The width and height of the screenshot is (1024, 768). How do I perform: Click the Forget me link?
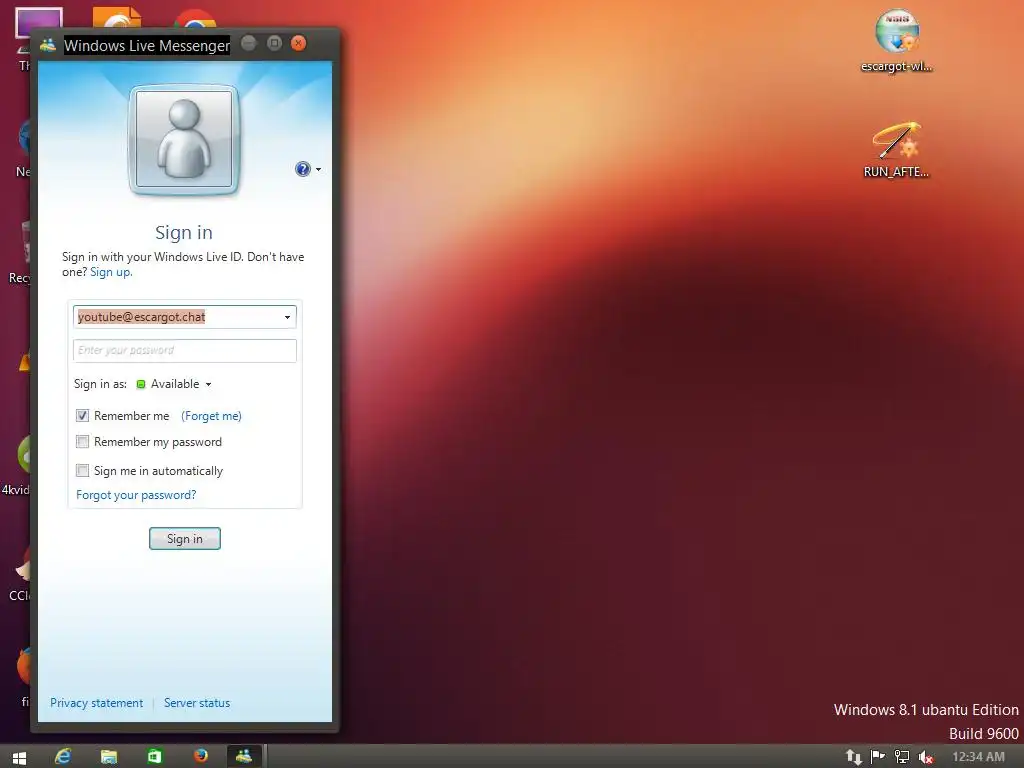coord(211,416)
